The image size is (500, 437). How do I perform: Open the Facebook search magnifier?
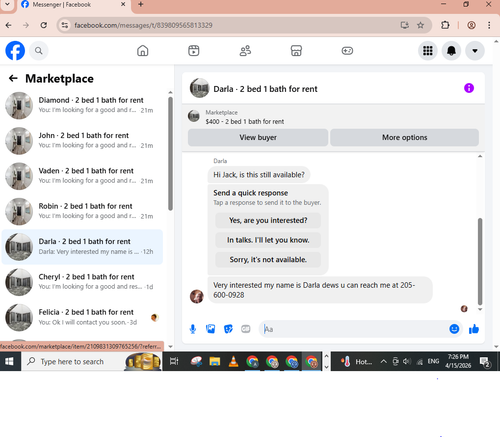click(x=39, y=51)
